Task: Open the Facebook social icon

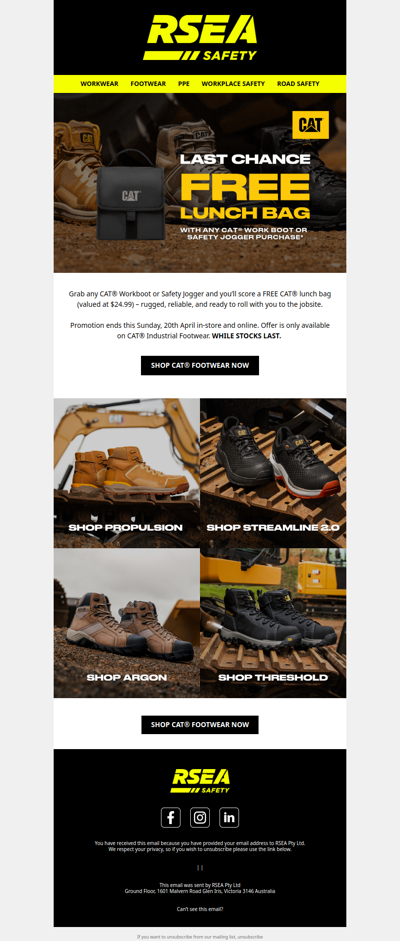Action: (x=170, y=817)
